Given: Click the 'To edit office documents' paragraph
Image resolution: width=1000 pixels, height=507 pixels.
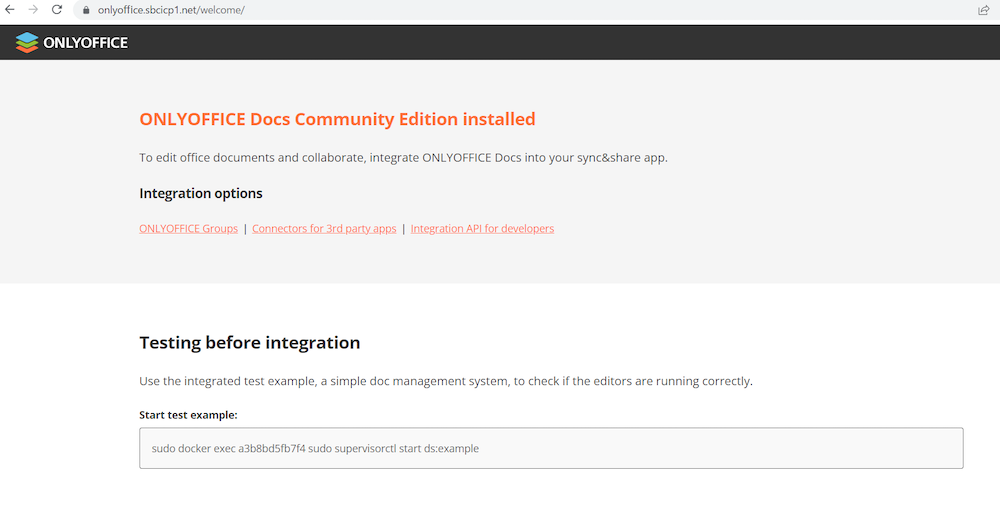Looking at the screenshot, I should 402,157.
